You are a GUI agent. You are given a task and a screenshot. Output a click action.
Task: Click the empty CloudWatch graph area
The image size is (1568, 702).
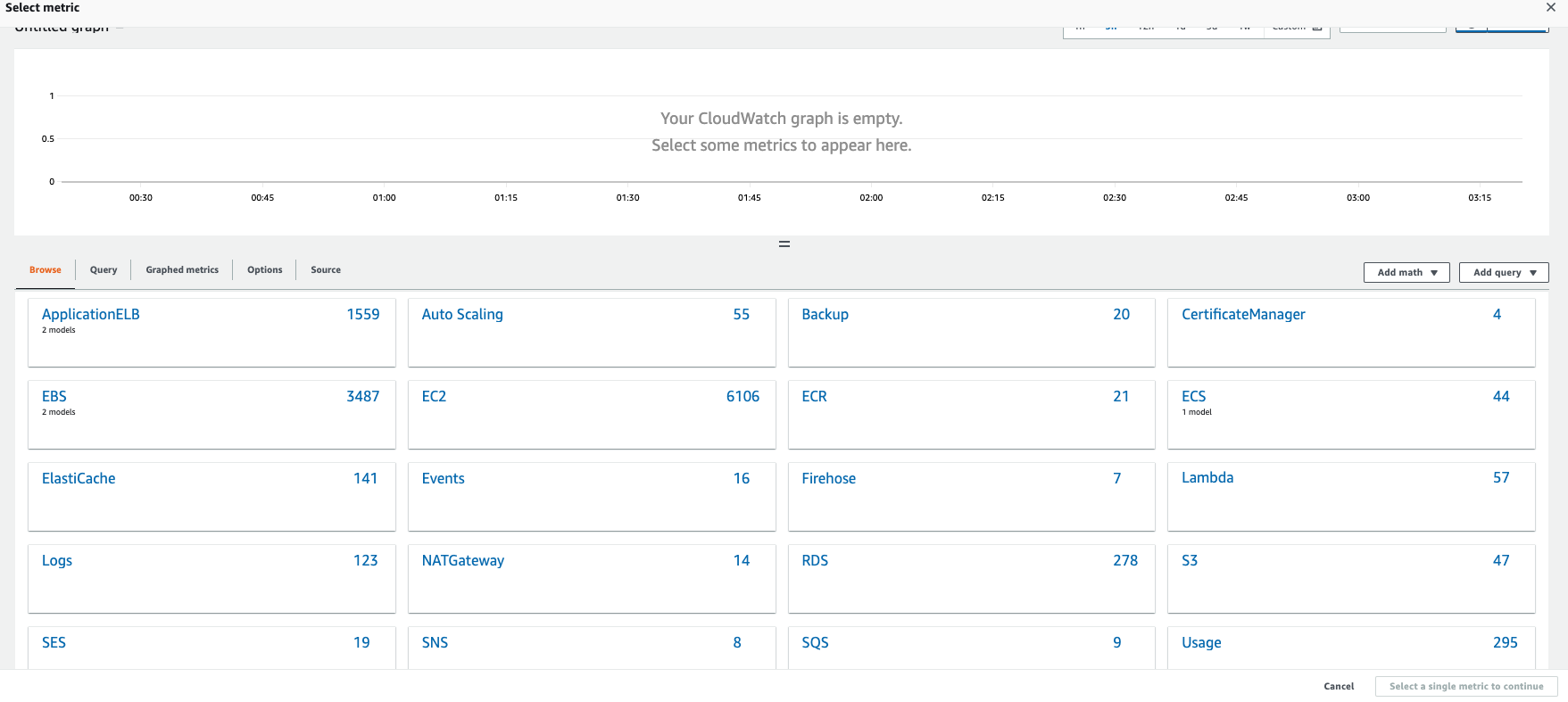coord(782,143)
